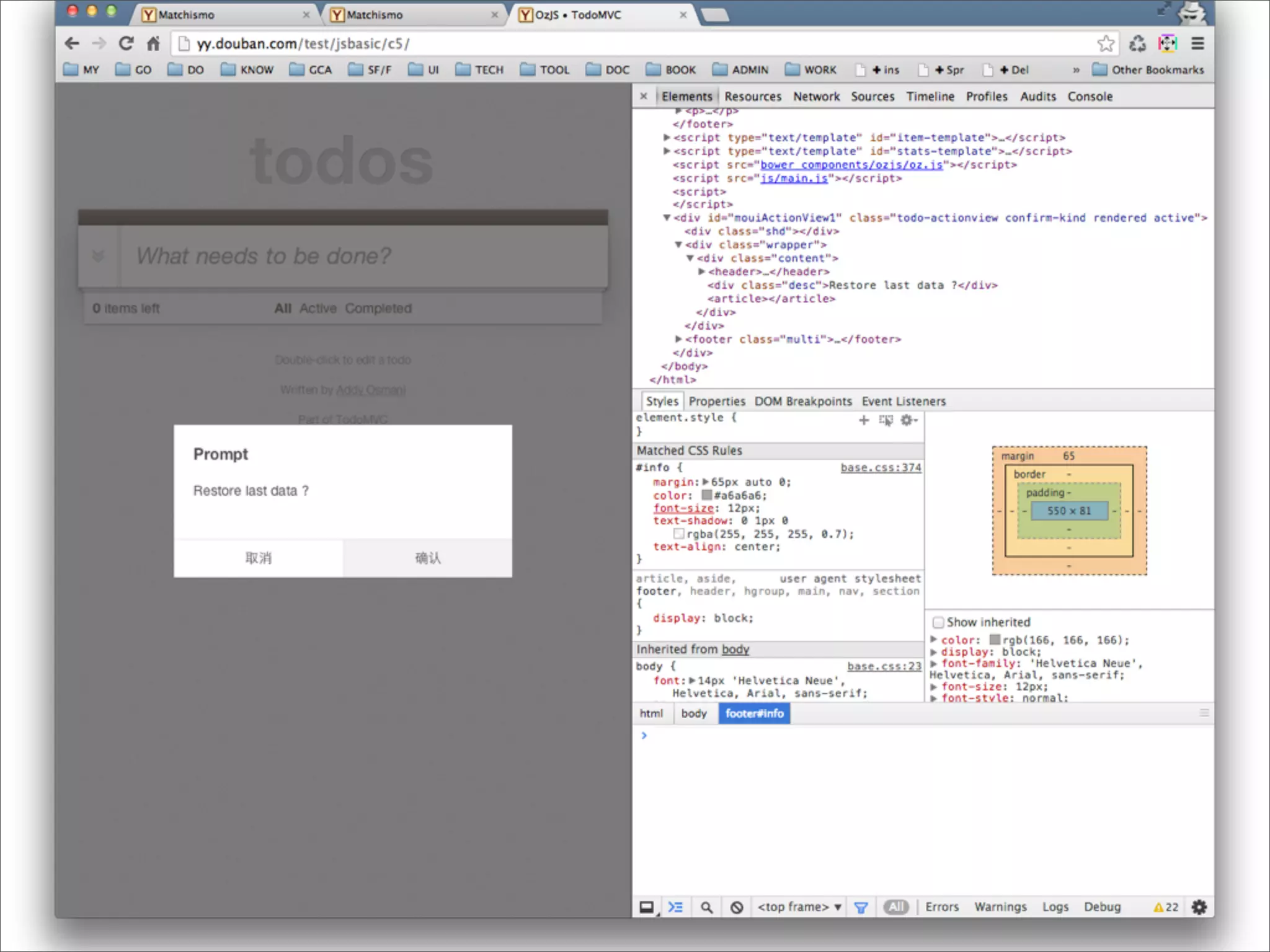Collapse the wrapper div node
Viewport: 1270px width, 952px height.
pos(678,245)
